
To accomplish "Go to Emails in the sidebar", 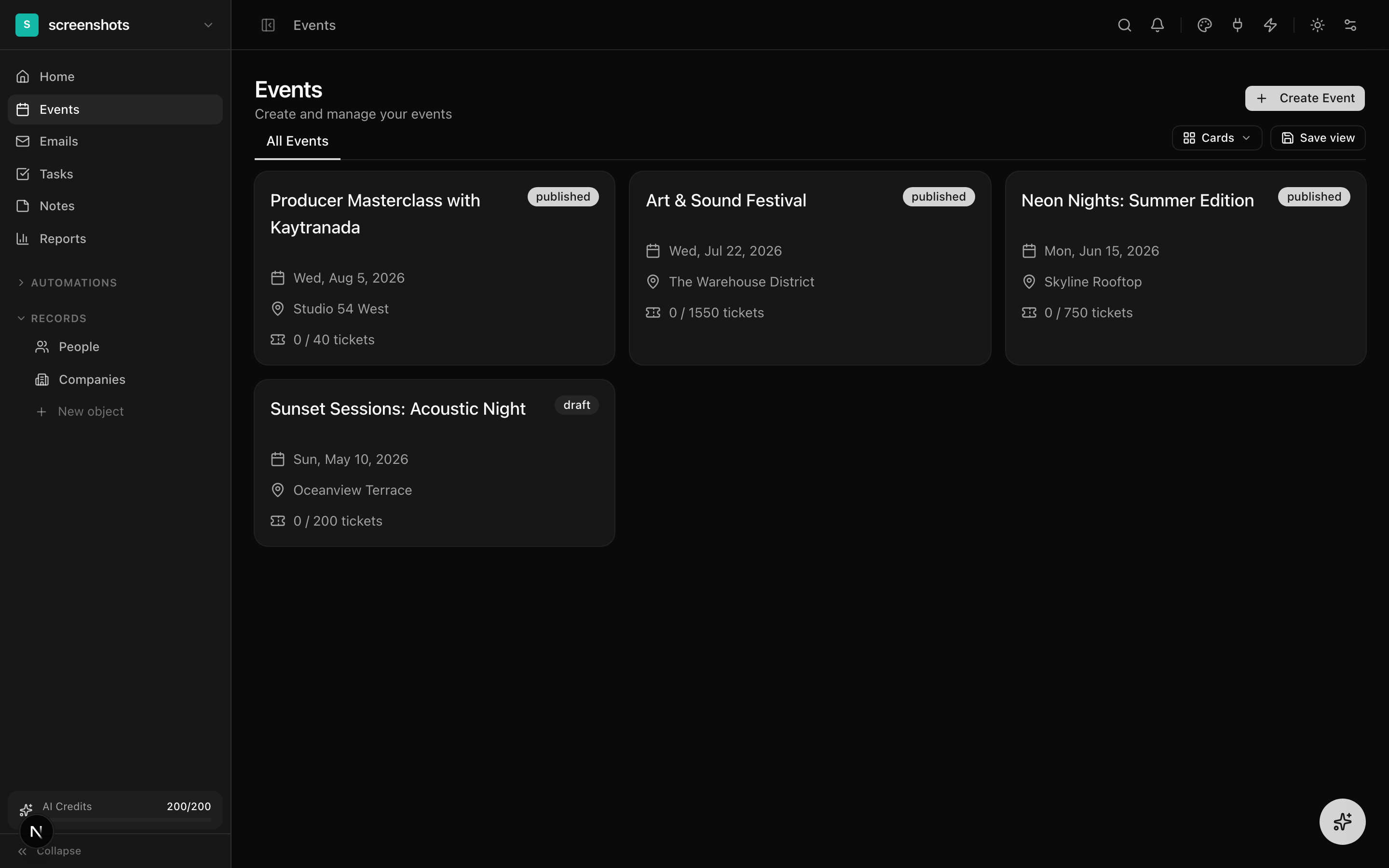I will pos(58,141).
